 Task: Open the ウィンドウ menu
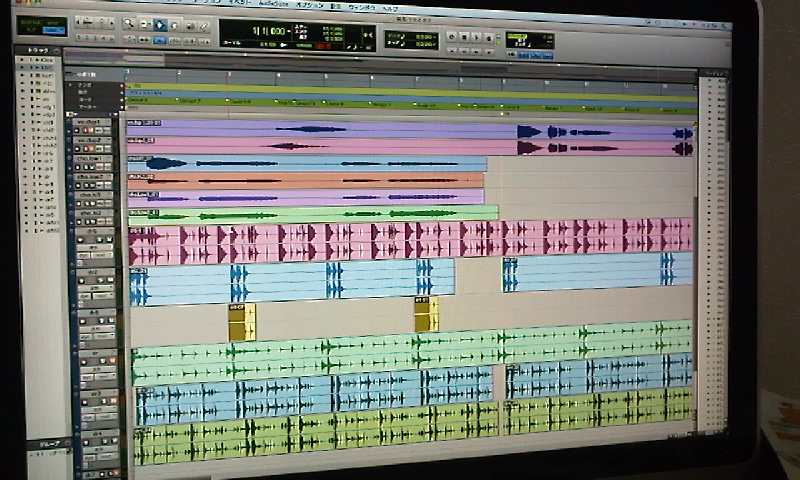pos(362,8)
